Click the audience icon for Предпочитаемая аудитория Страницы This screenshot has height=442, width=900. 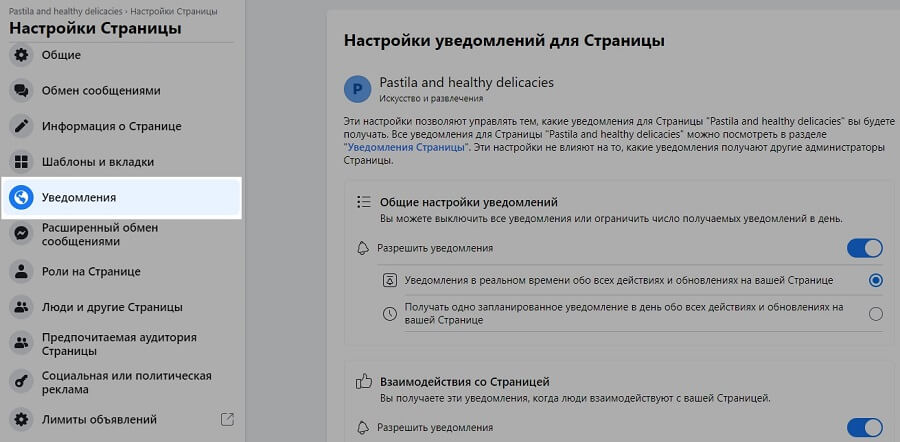21,344
